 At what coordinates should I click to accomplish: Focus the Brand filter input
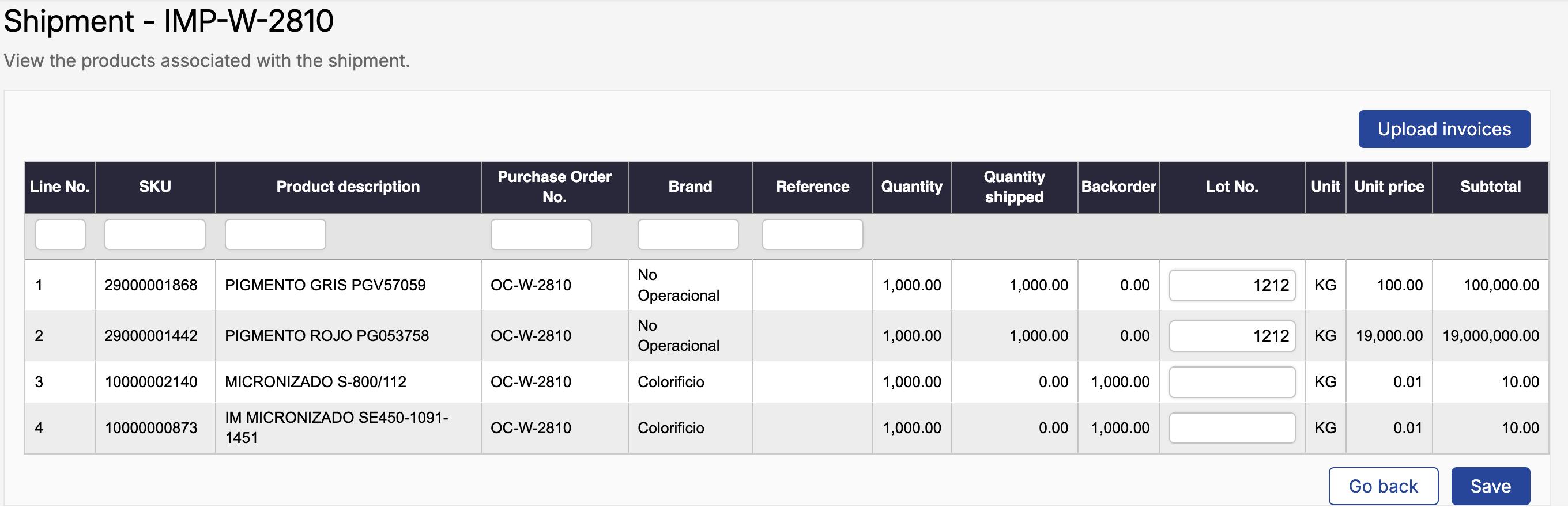pyautogui.click(x=687, y=234)
